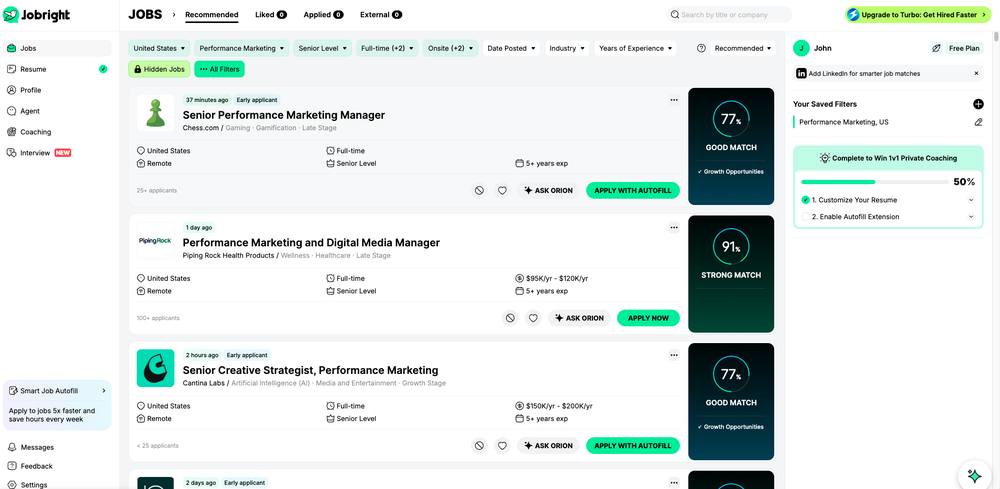Toggle the Enable Autofill Extension step circle
The width and height of the screenshot is (1000, 489).
[805, 217]
